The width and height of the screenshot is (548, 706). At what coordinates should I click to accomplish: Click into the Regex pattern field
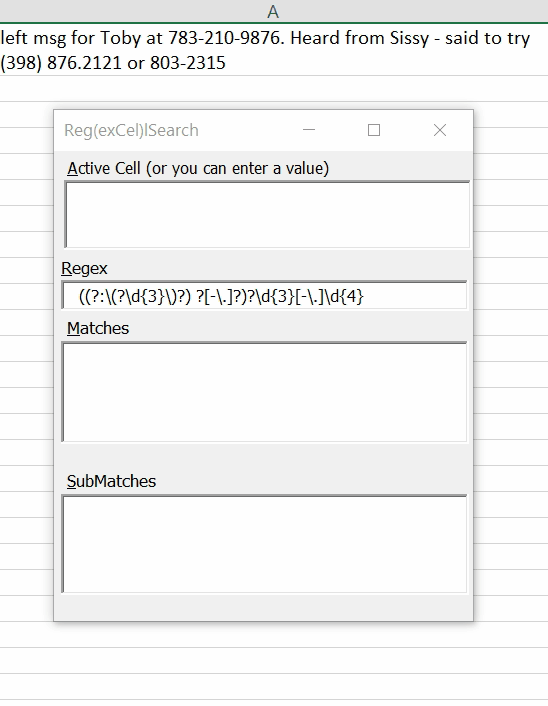coord(264,296)
